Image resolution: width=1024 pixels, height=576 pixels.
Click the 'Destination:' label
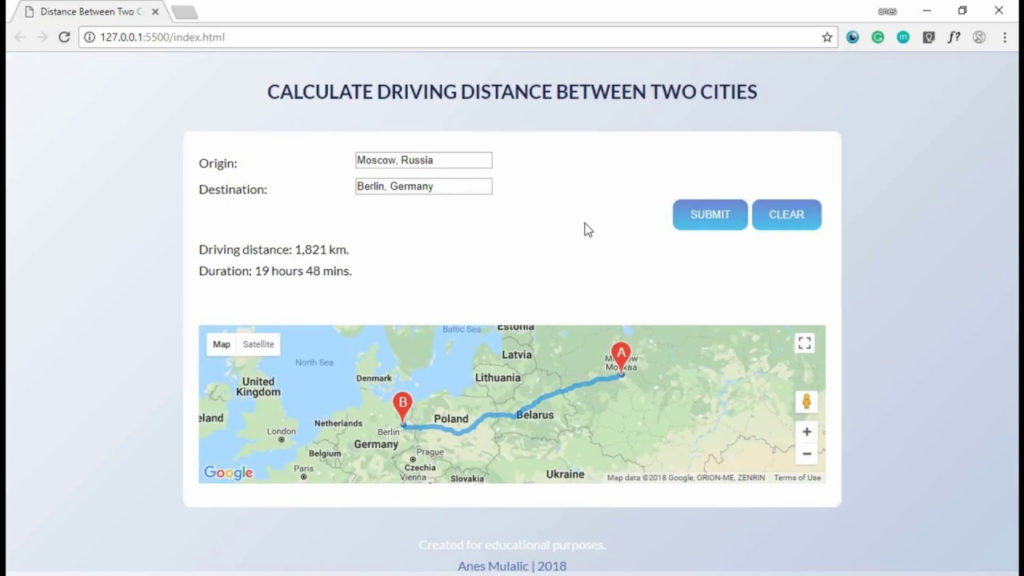[232, 189]
